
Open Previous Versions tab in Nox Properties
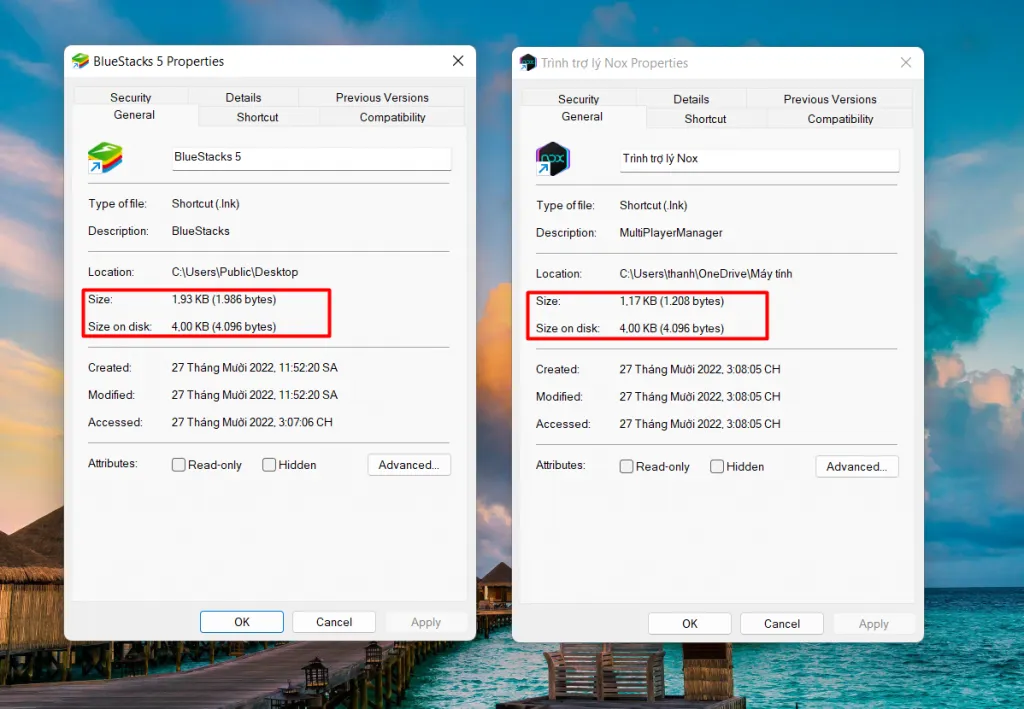(830, 99)
